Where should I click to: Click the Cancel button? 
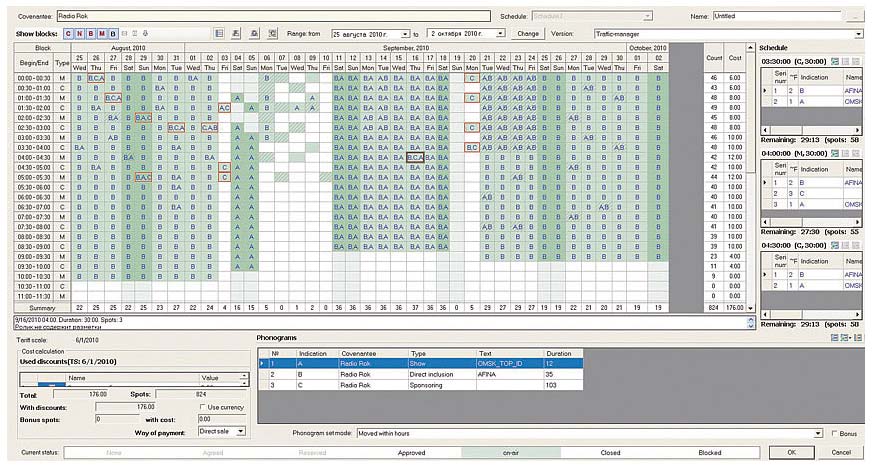pos(841,452)
